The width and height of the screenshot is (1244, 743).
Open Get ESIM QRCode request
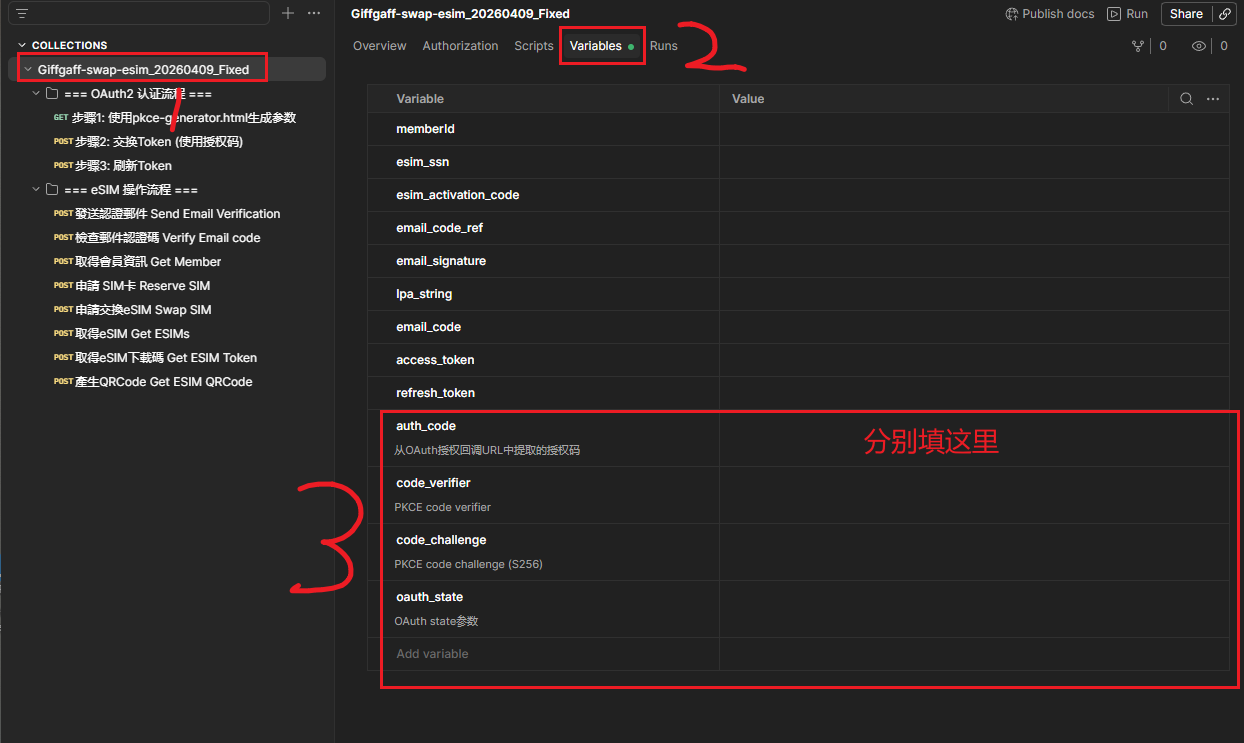[x=152, y=382]
